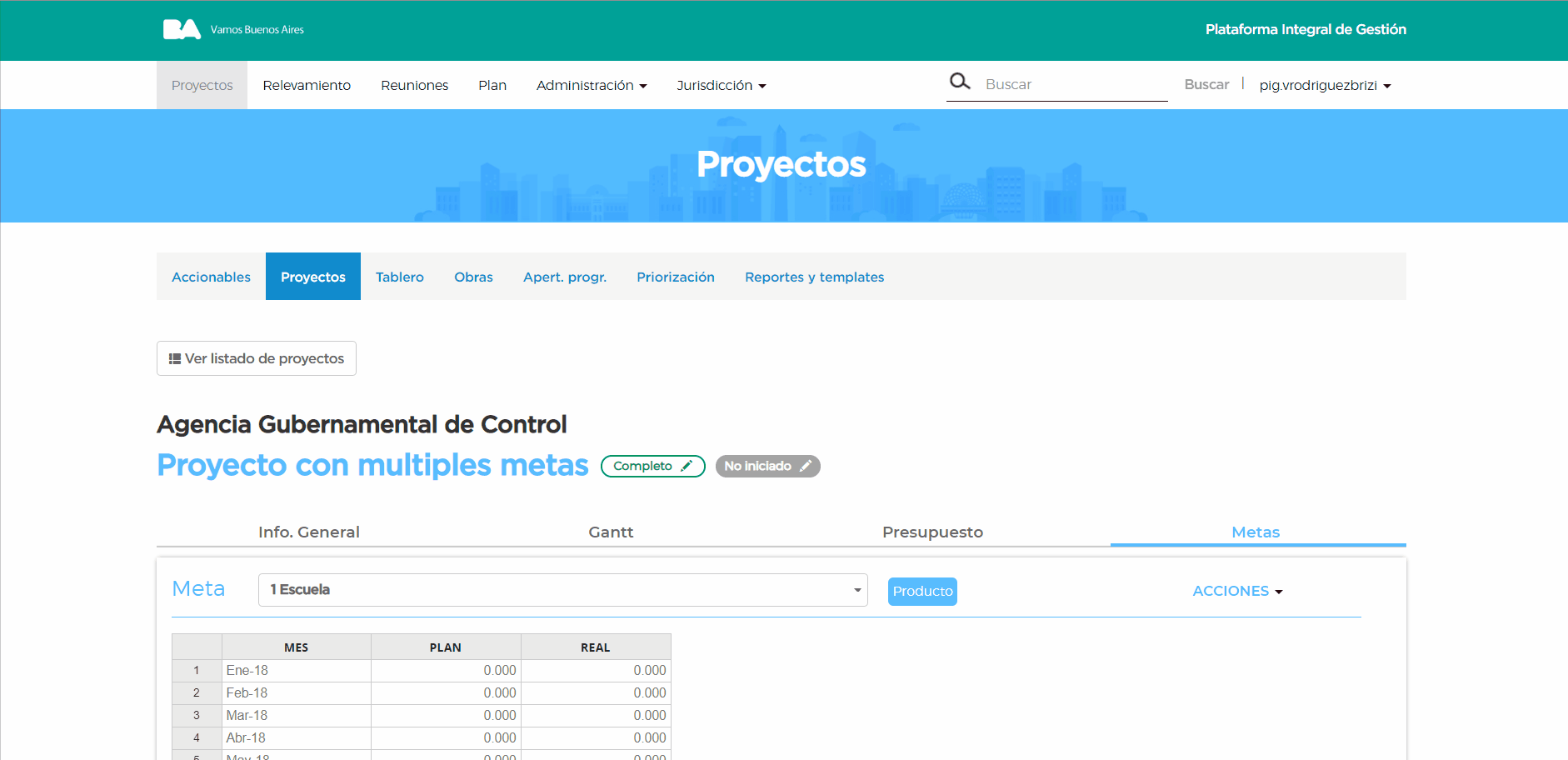Screen dimensions: 1568x760
Task: Open the Meta selector showing 1 Escuela
Action: (x=562, y=590)
